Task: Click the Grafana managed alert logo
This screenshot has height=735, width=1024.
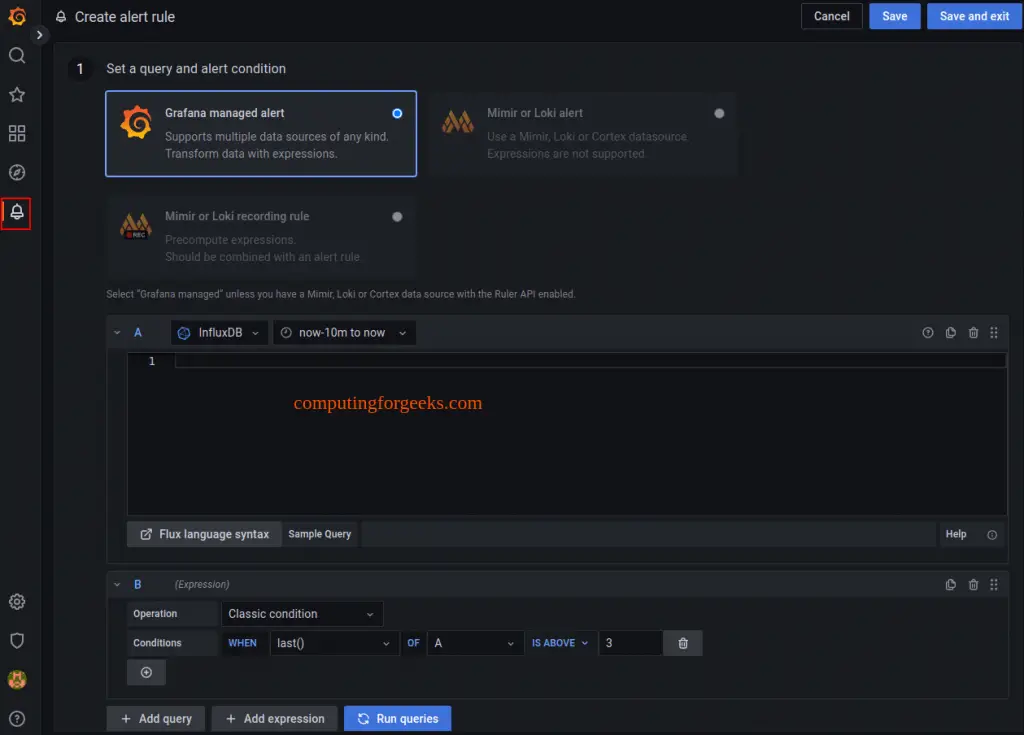Action: pyautogui.click(x=136, y=122)
